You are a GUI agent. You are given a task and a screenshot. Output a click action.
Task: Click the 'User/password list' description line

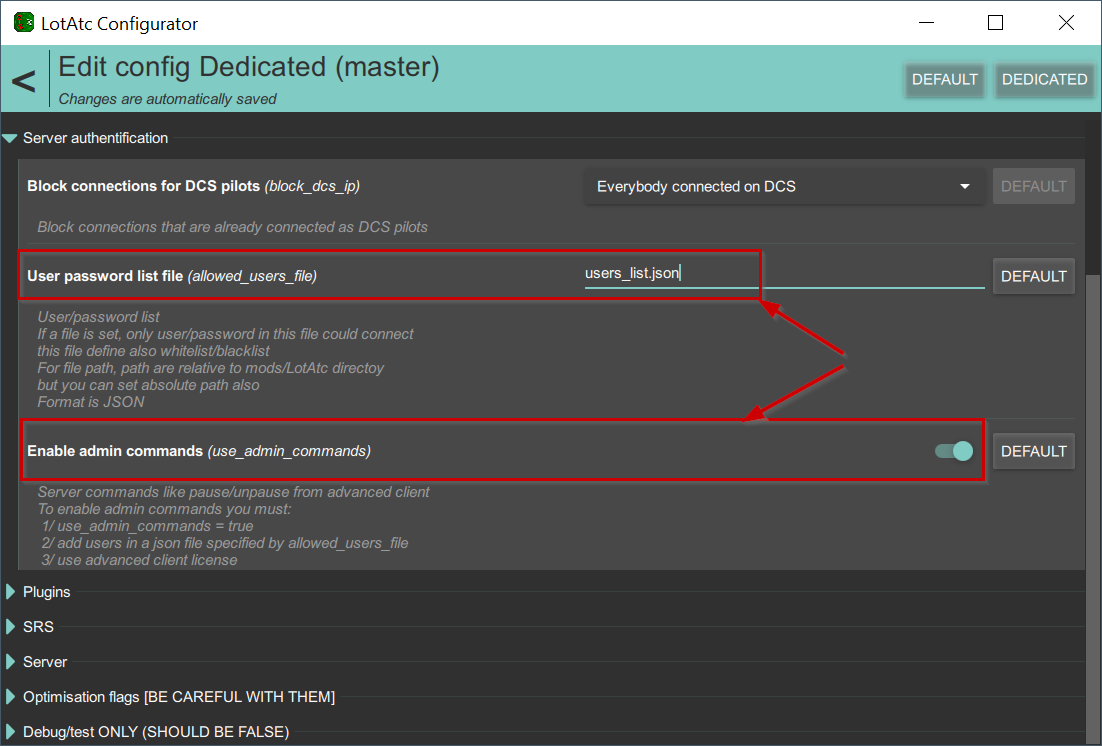point(98,317)
